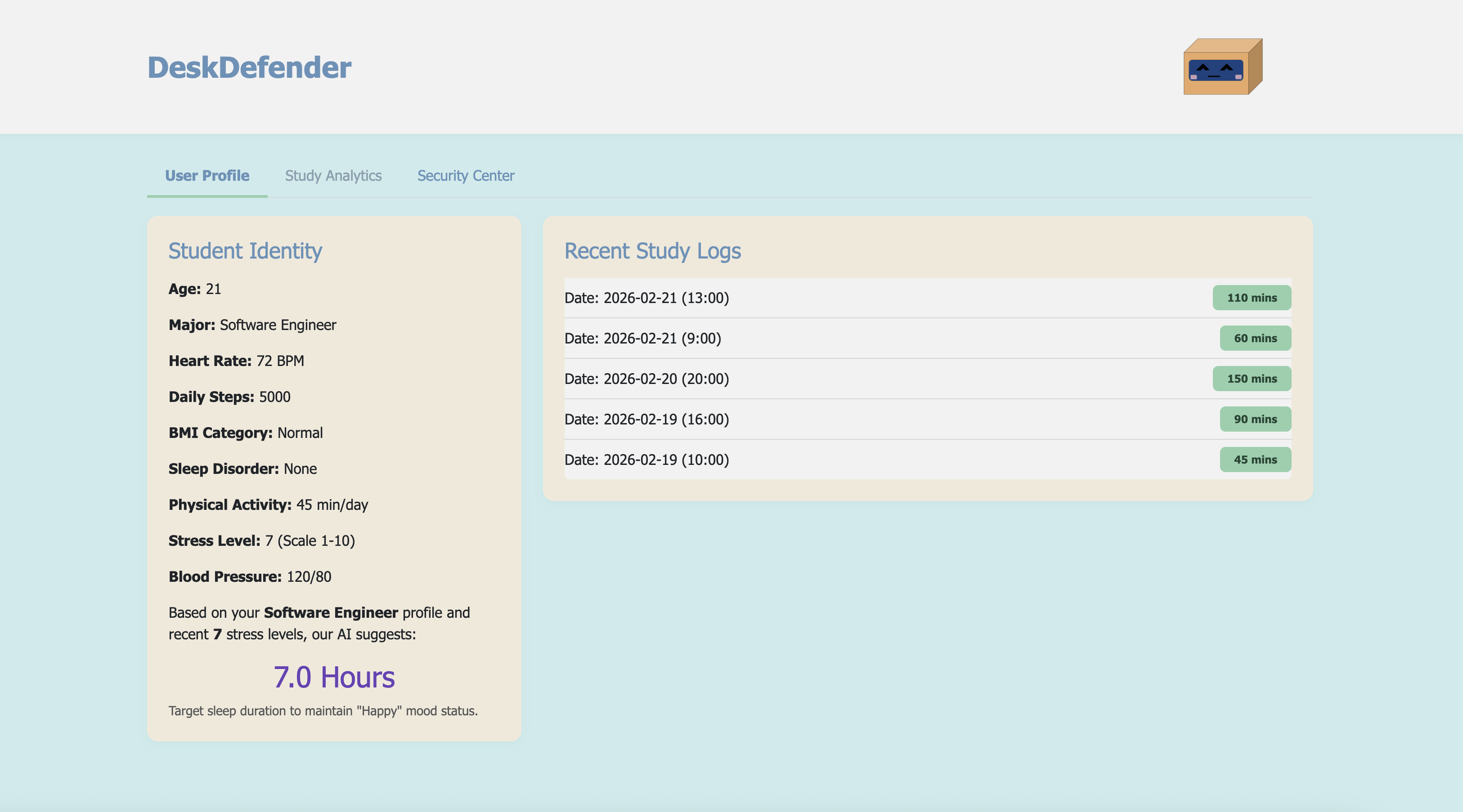Click the DeskDefender logo title
The image size is (1463, 812).
[x=249, y=67]
